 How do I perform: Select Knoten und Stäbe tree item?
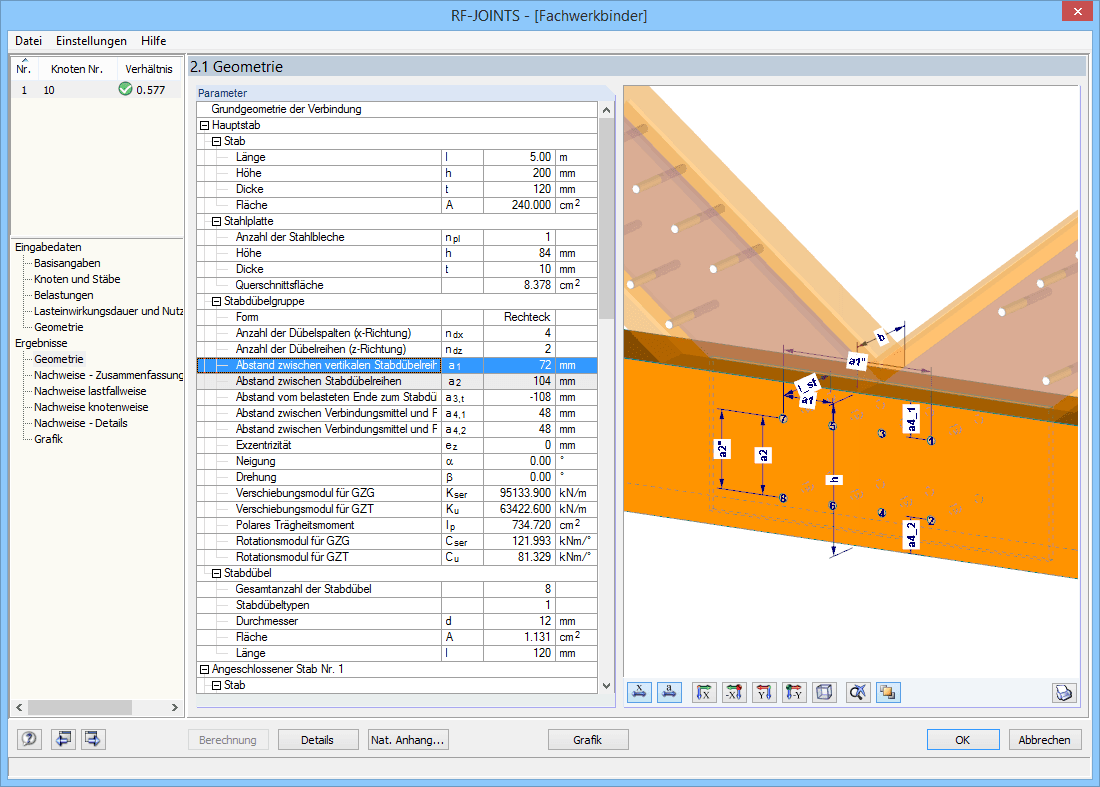click(77, 279)
